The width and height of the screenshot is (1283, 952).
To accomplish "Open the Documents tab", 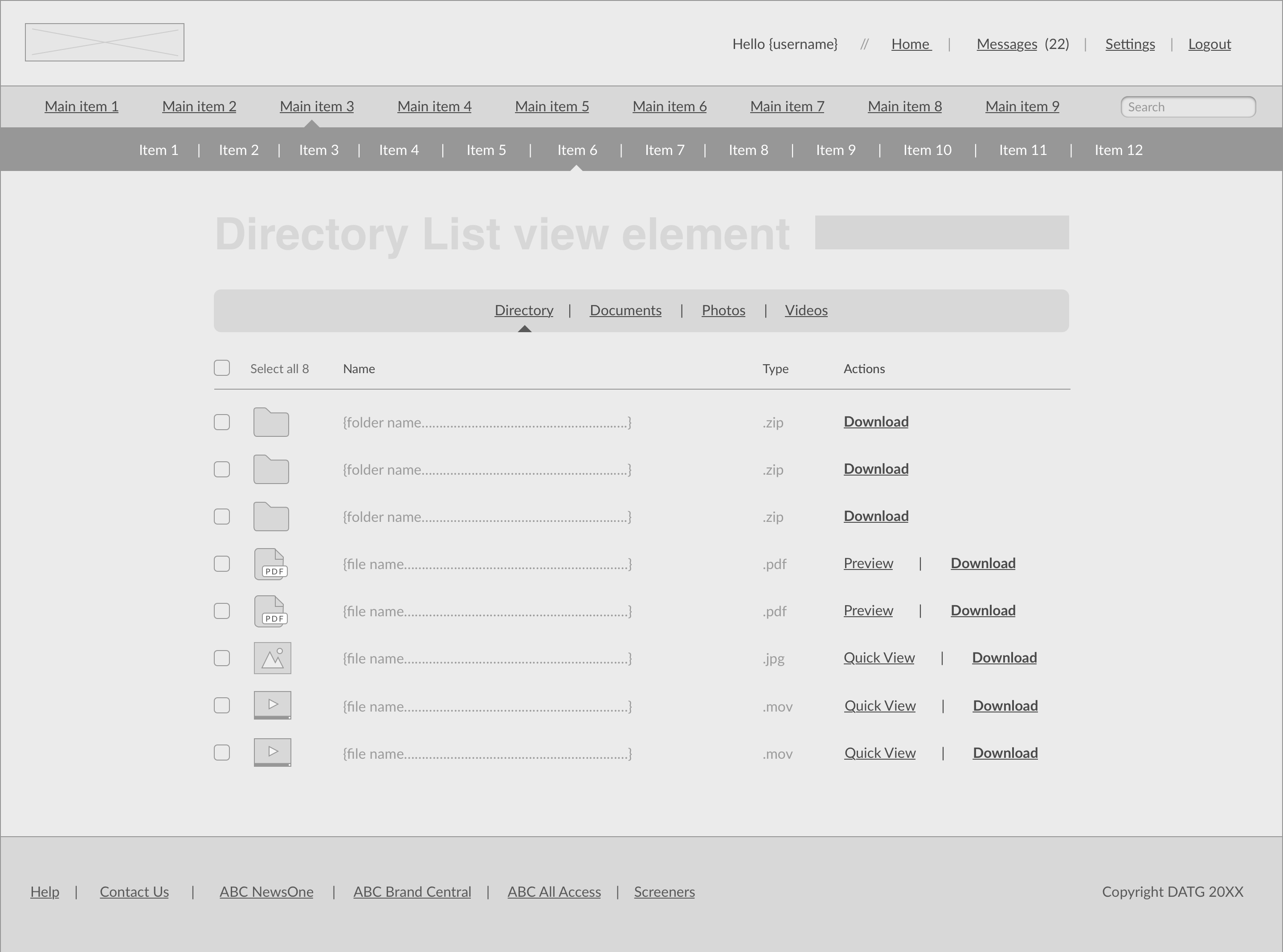I will coord(625,311).
